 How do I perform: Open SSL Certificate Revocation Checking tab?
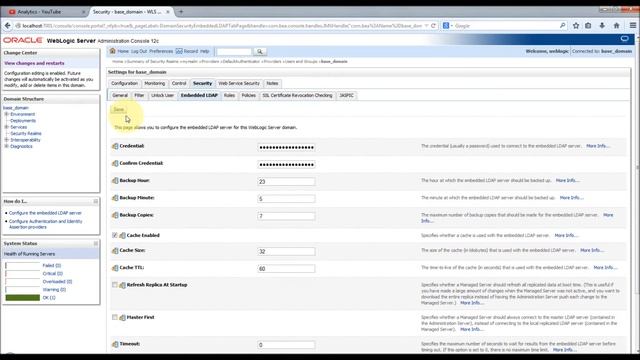coord(297,96)
